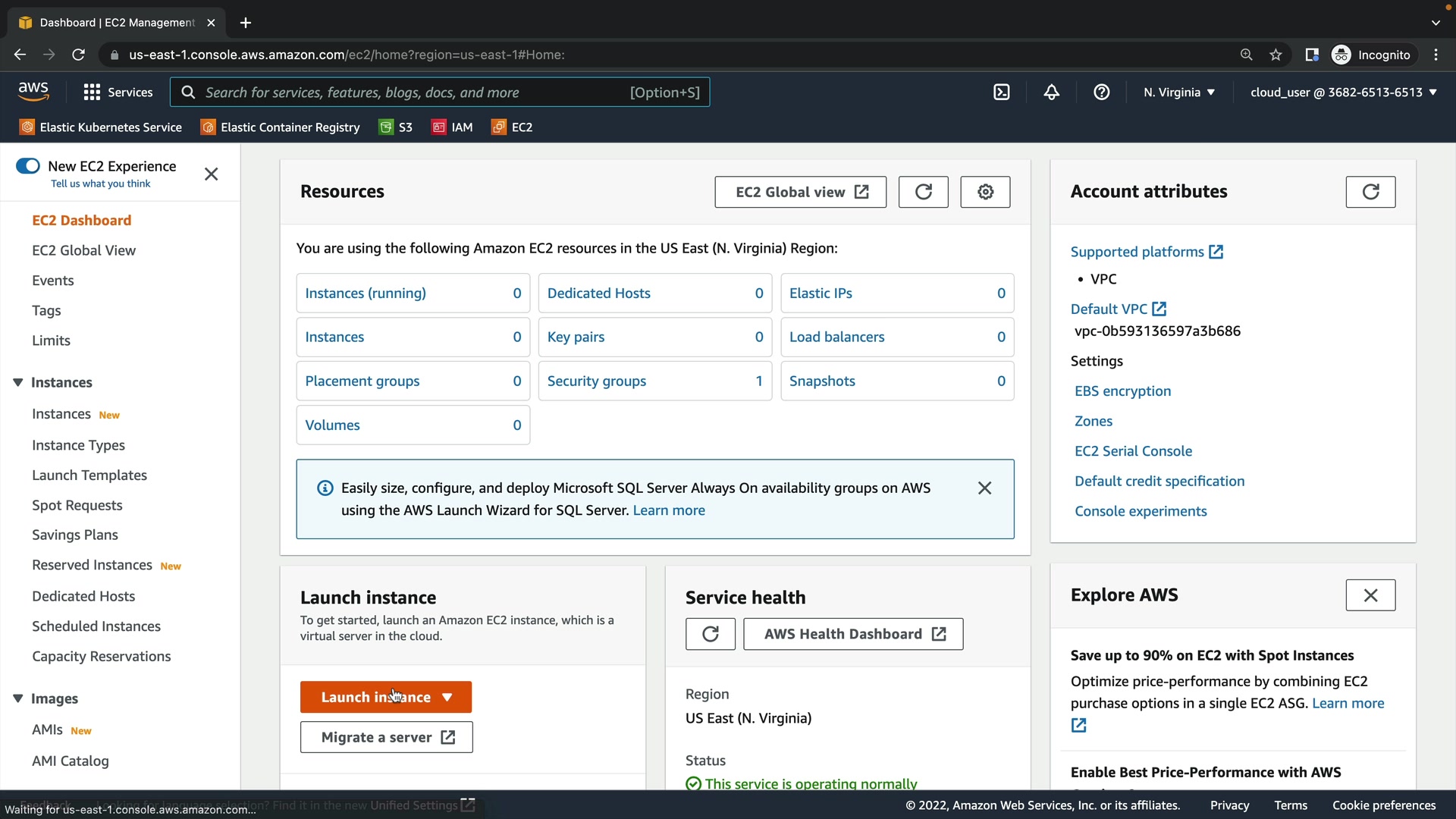Click the AWS services search field
Image resolution: width=1456 pixels, height=819 pixels.
click(x=409, y=93)
